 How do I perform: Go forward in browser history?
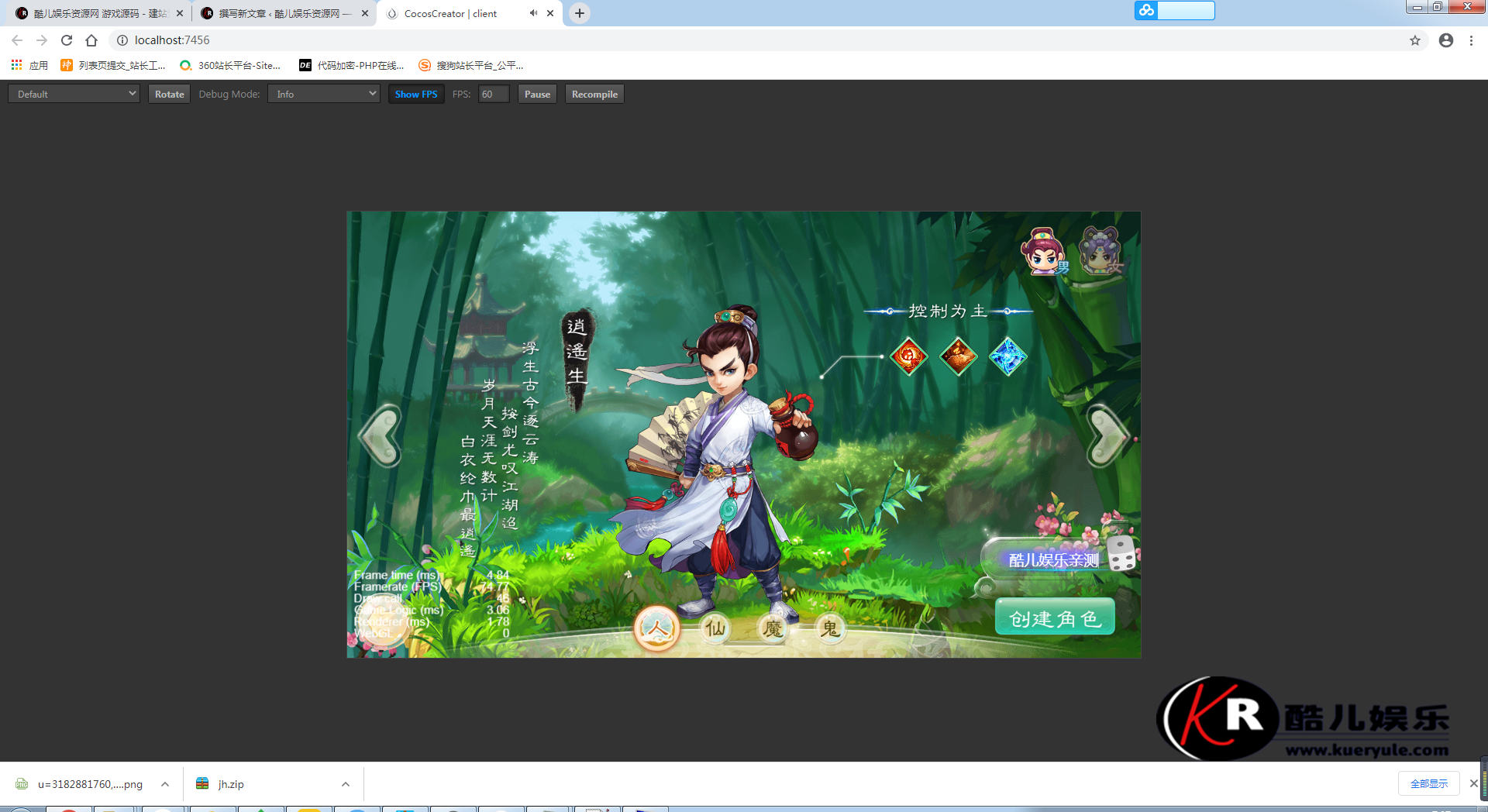point(42,40)
